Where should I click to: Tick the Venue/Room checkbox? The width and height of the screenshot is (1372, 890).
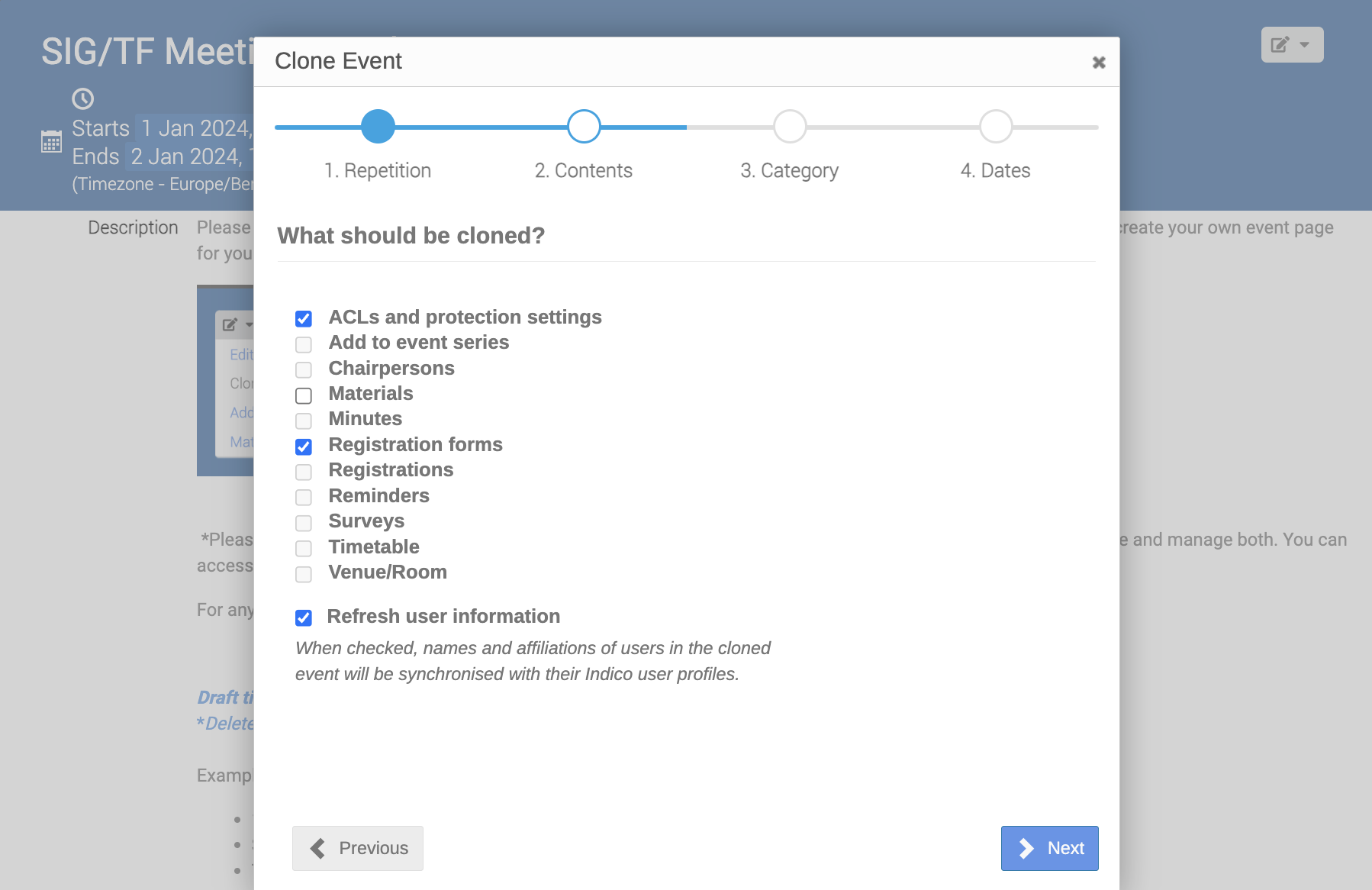pos(304,574)
